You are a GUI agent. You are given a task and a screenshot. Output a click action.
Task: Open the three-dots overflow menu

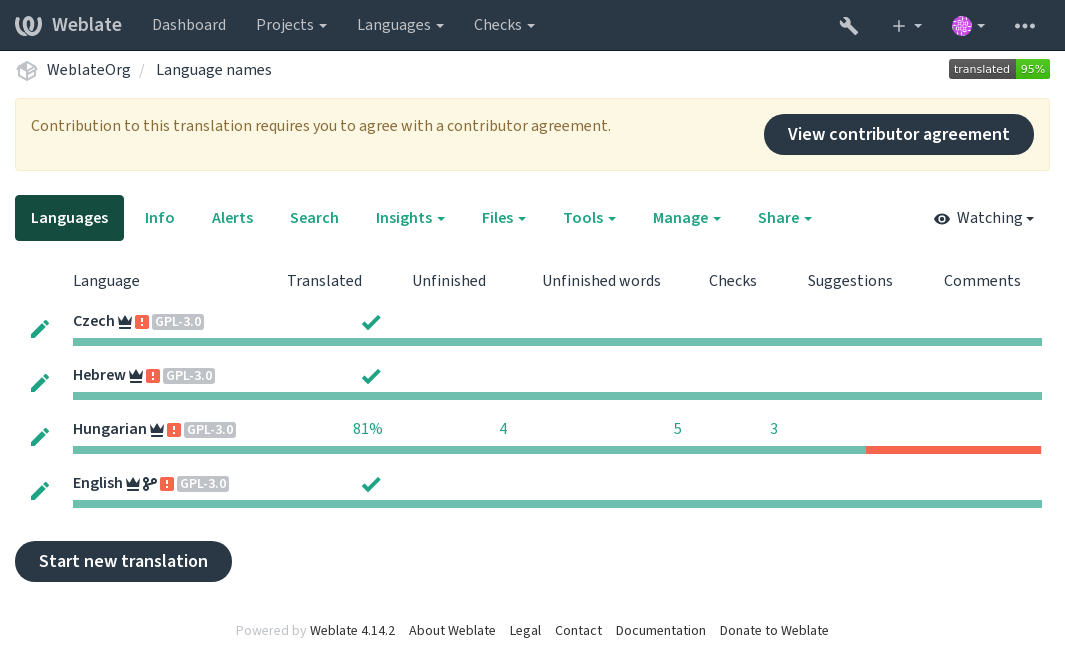click(x=1024, y=26)
